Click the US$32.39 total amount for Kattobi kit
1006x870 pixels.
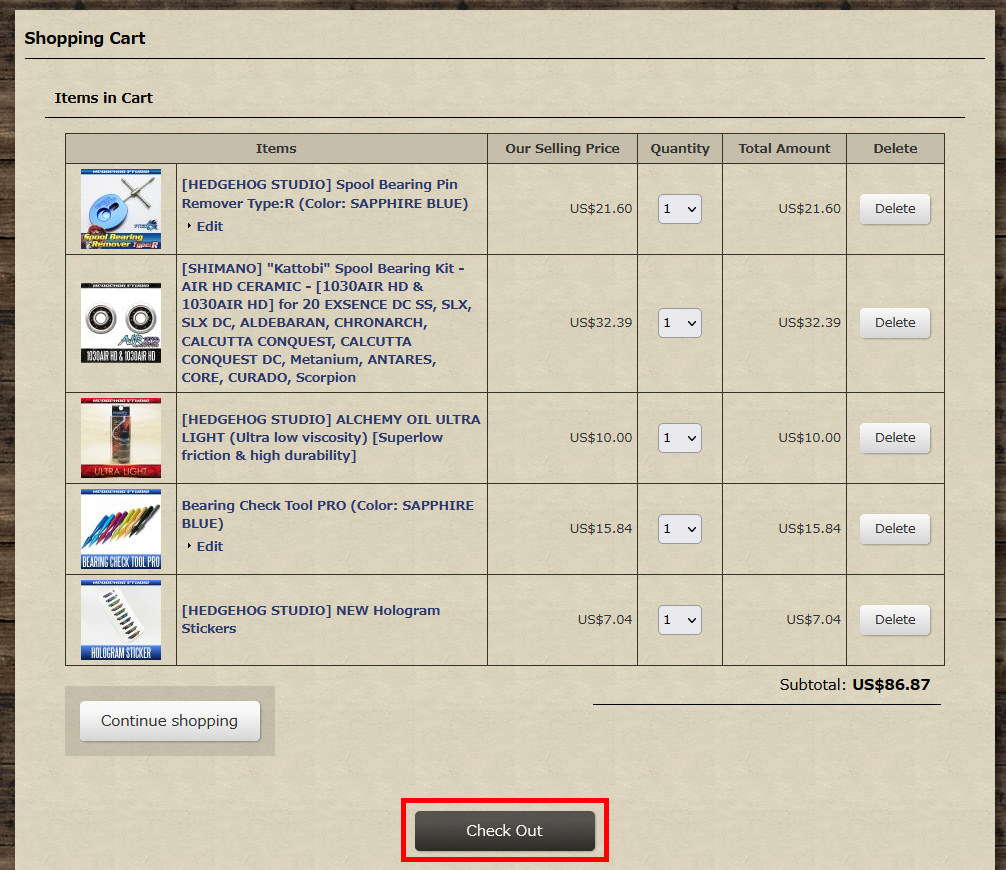click(x=809, y=323)
